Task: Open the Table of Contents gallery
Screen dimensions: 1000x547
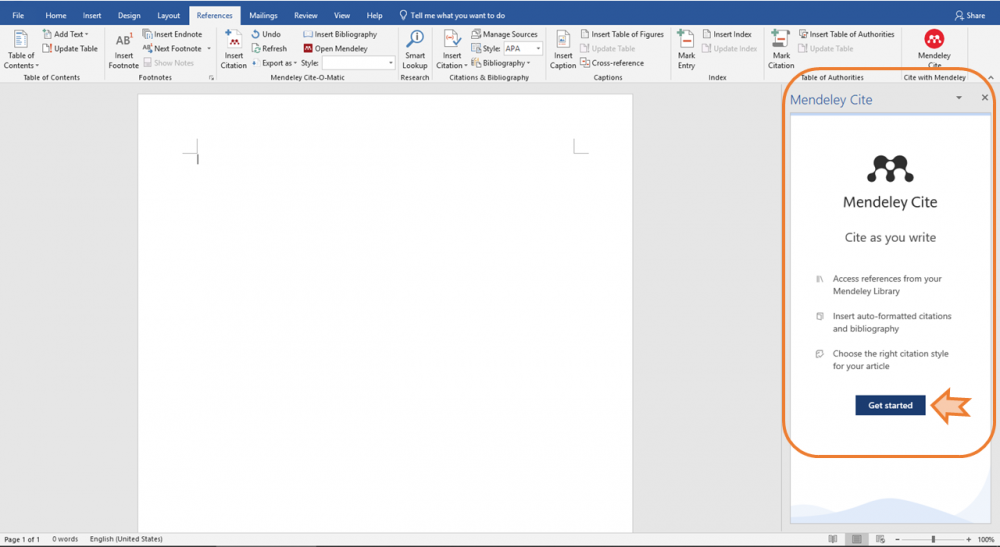Action: point(20,50)
